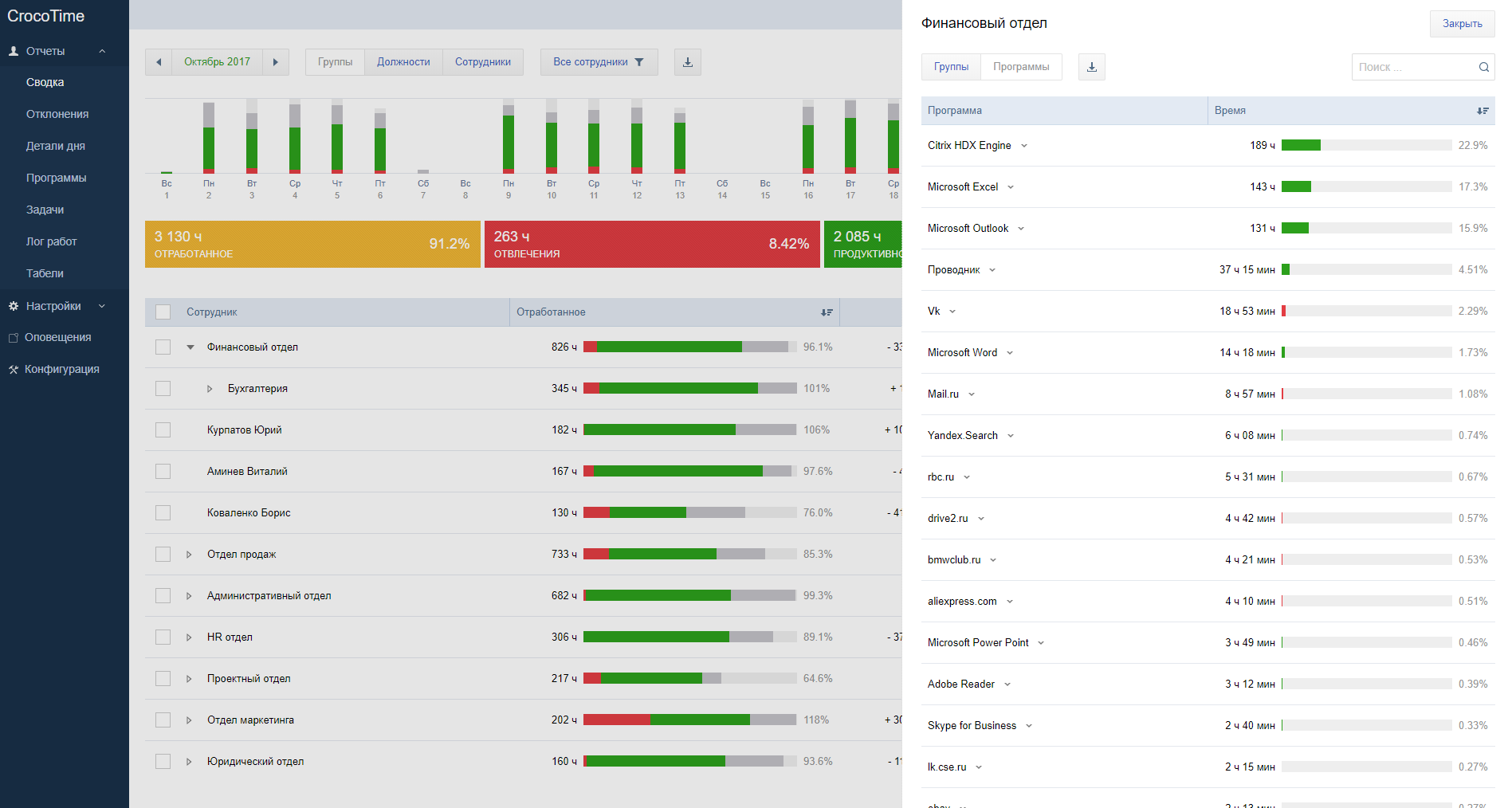Select all employees with header checkbox
Image resolution: width=1512 pixels, height=808 pixels.
pos(163,312)
